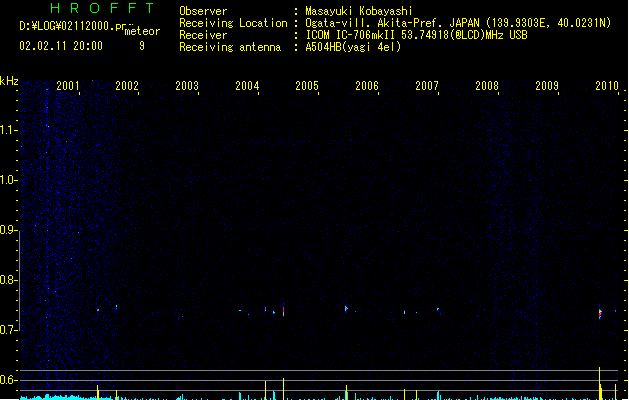The width and height of the screenshot is (629, 400).
Task: Select antenna value A504HB(yagi 4el)
Action: [353, 47]
